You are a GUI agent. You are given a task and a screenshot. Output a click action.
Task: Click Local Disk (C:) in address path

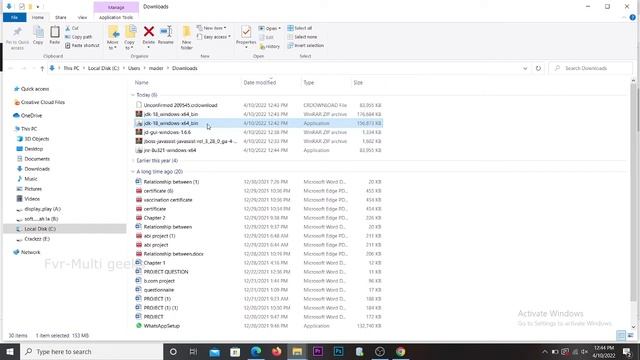(x=103, y=68)
